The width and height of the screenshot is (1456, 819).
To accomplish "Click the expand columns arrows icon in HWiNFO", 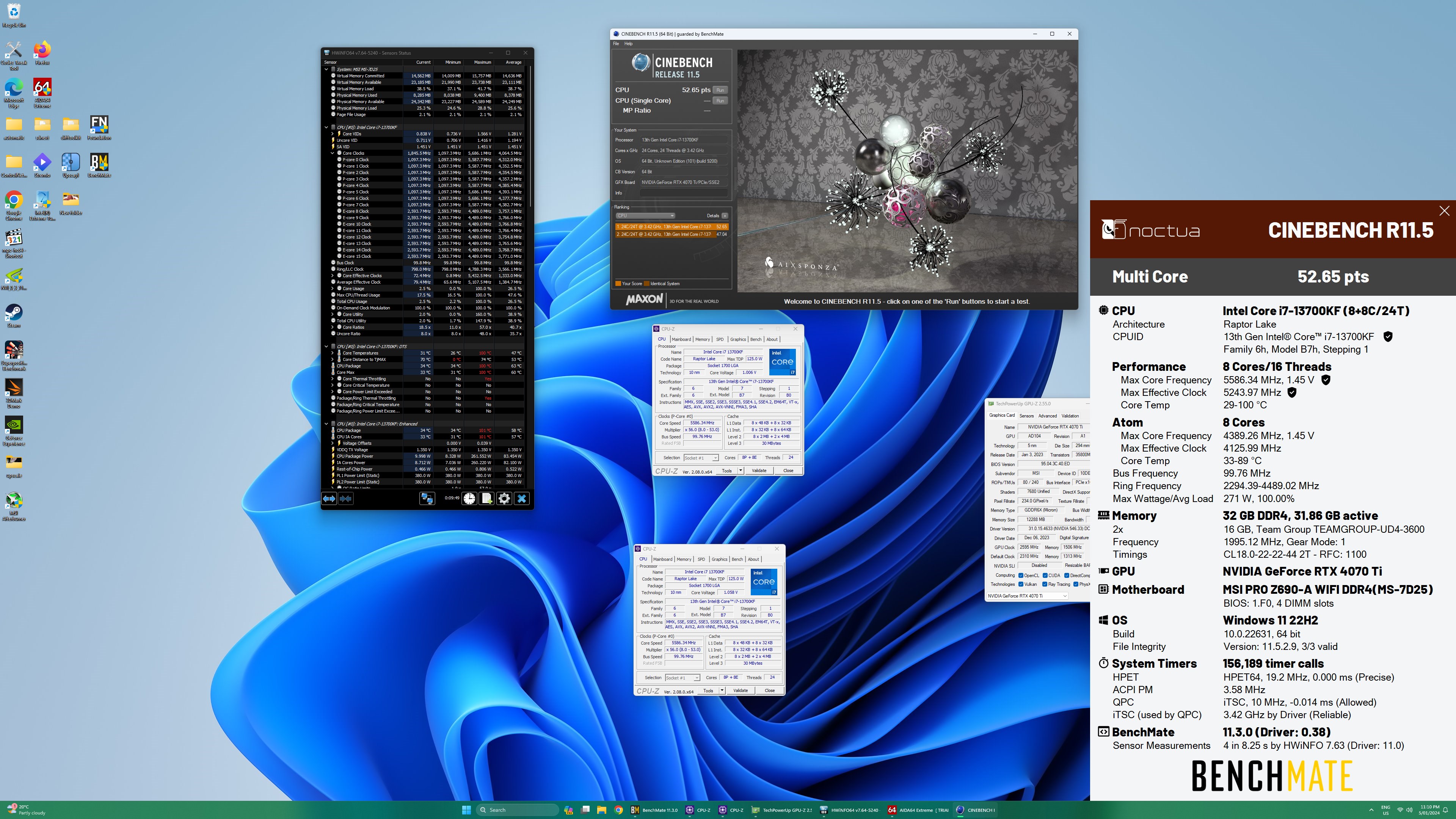I will (x=329, y=499).
